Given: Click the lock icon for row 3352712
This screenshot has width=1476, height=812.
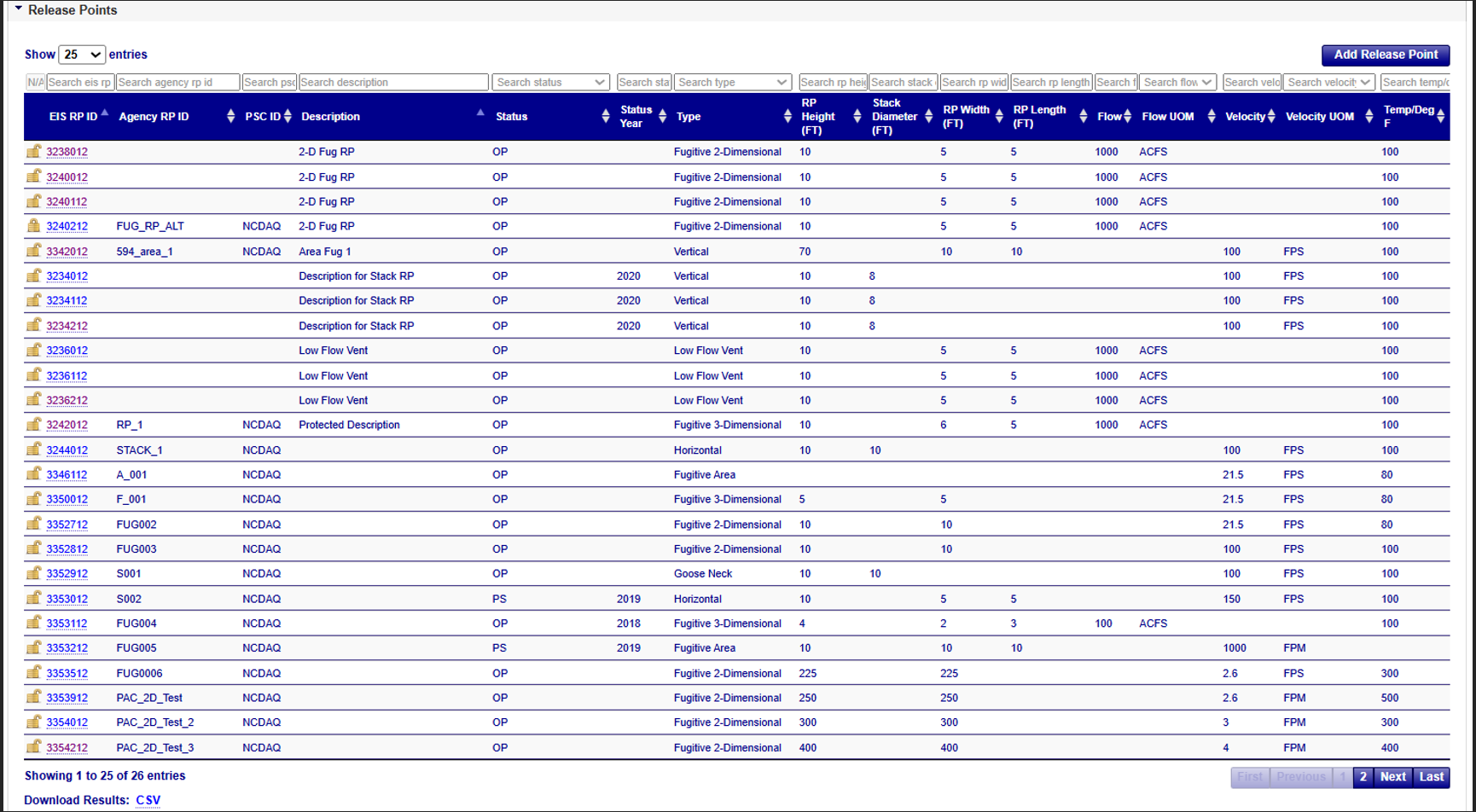Looking at the screenshot, I should pyautogui.click(x=33, y=523).
